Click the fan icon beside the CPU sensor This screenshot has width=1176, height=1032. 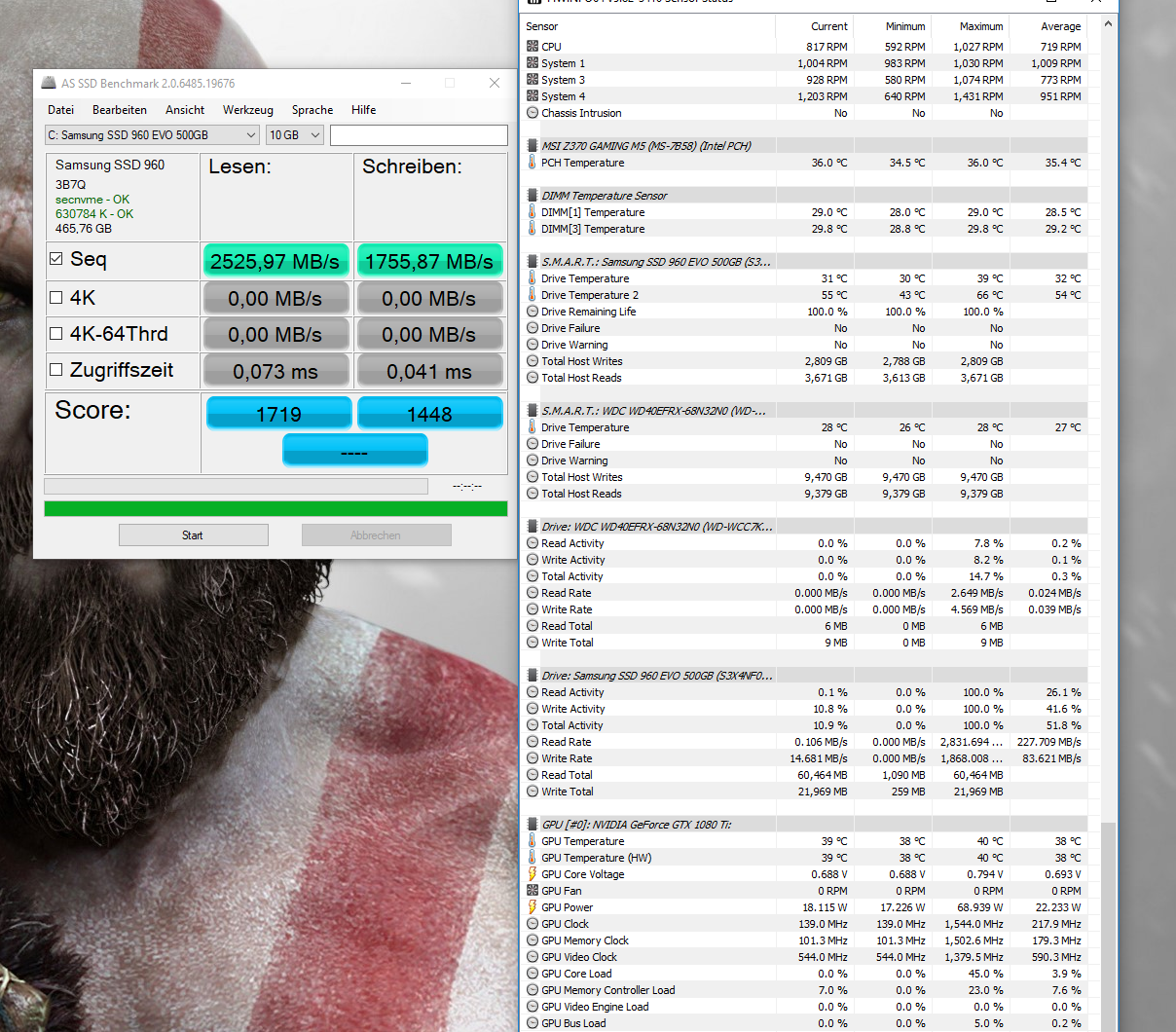tap(533, 46)
